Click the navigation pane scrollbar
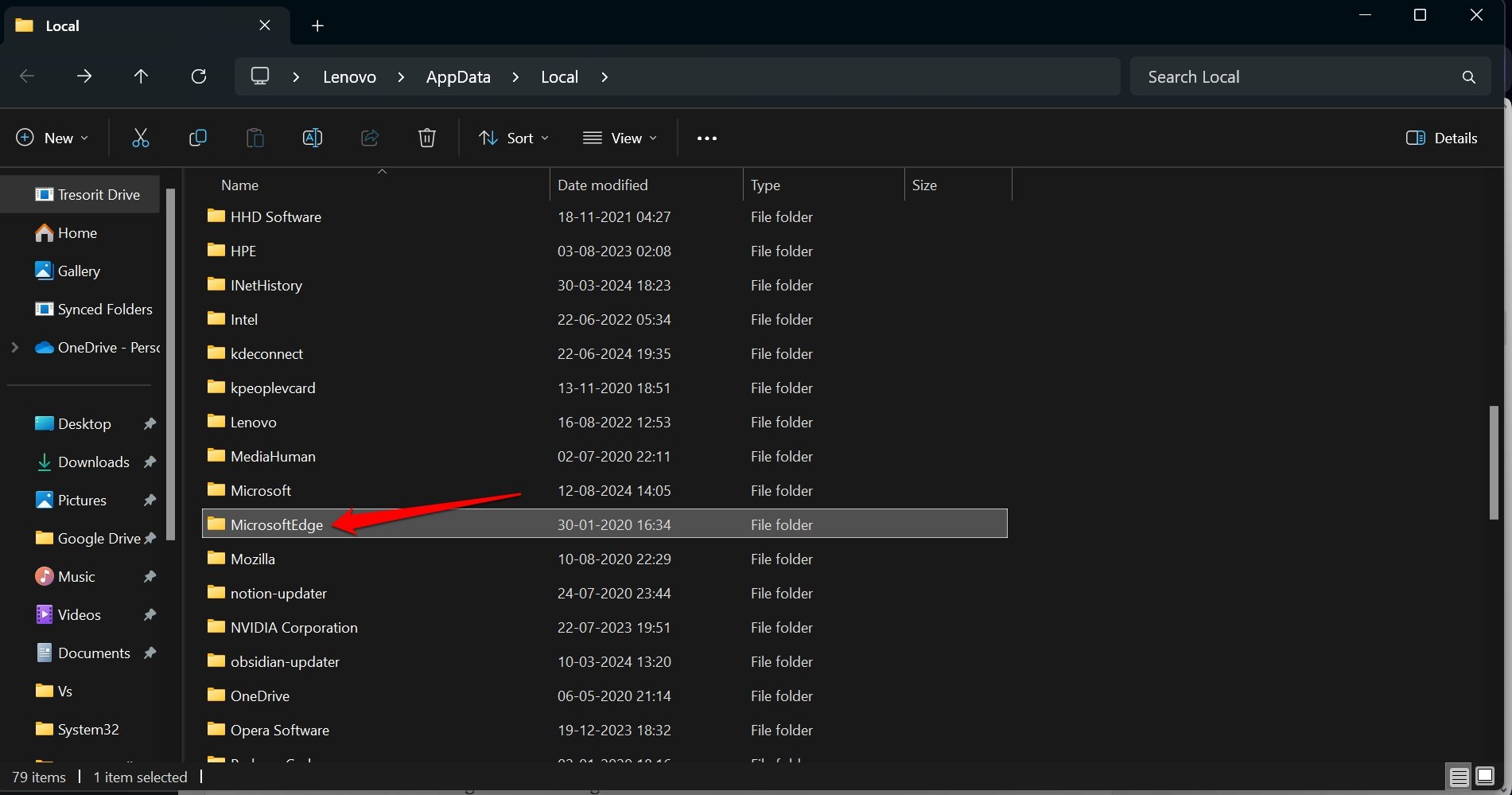This screenshot has width=1512, height=795. pos(171,363)
